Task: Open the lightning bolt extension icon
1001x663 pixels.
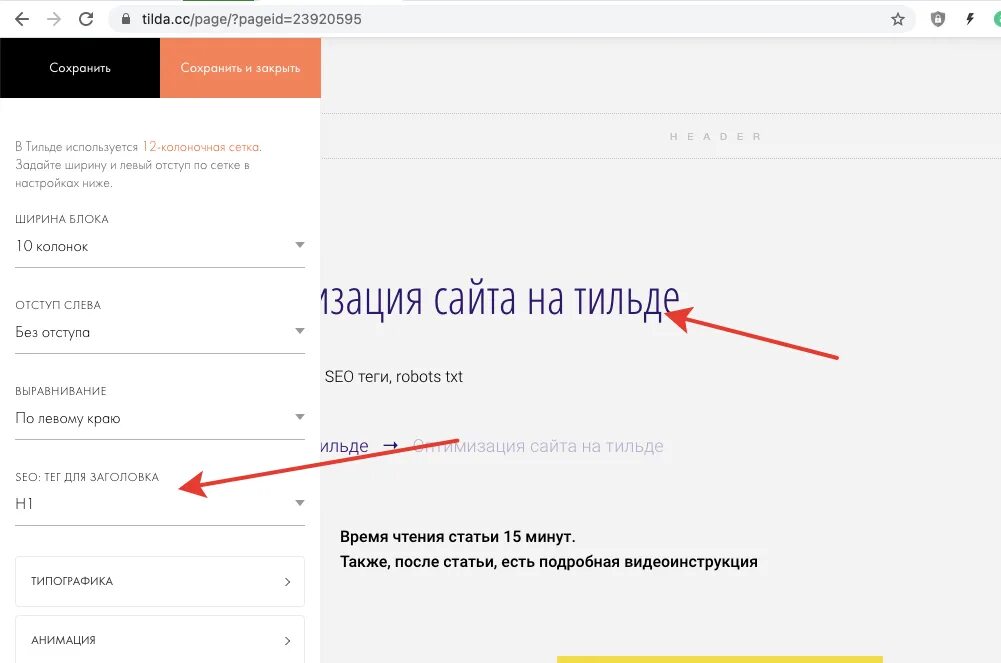Action: coord(970,19)
